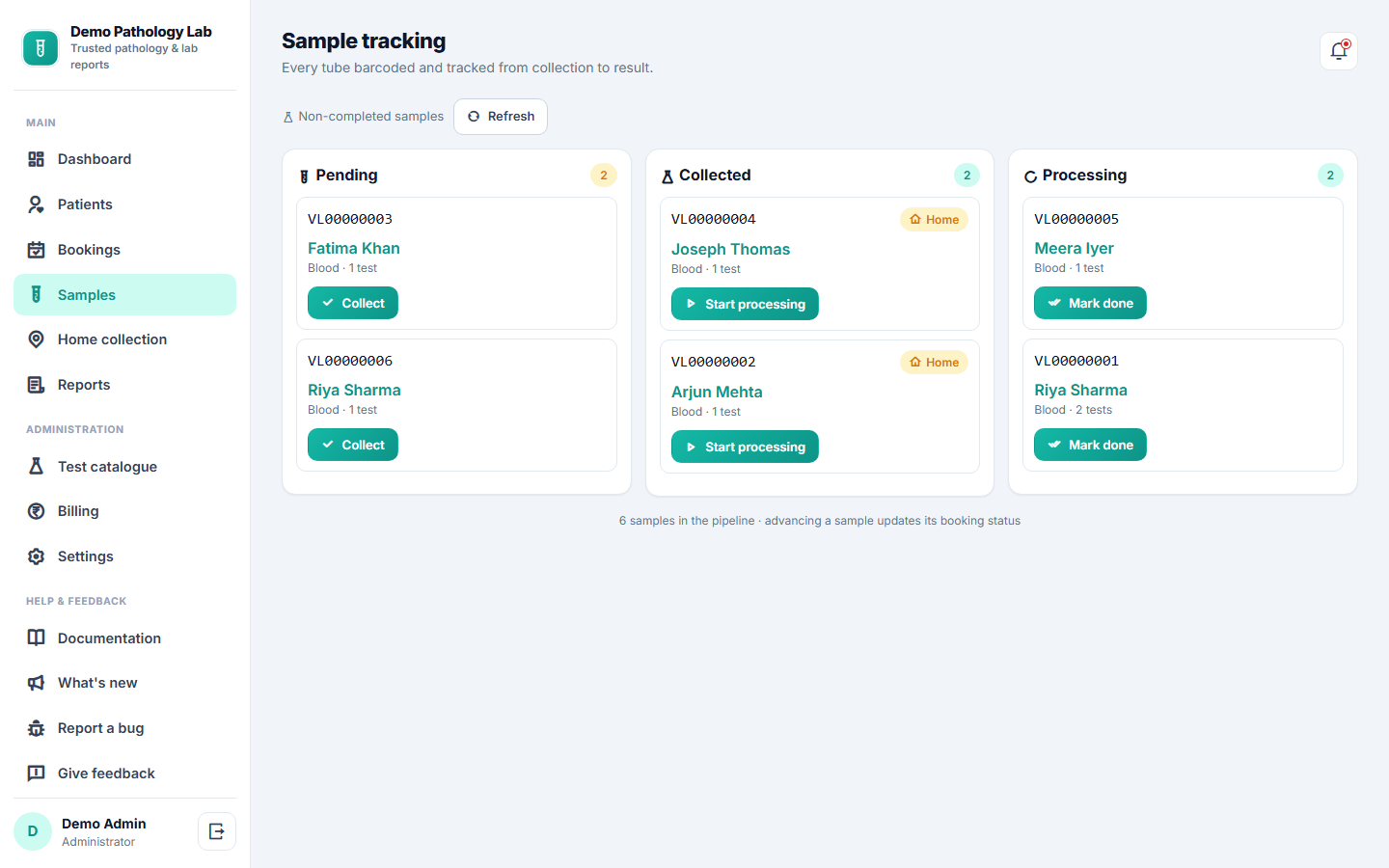Click the Demo Pathology Lab logo icon
The width and height of the screenshot is (1389, 868).
[41, 48]
